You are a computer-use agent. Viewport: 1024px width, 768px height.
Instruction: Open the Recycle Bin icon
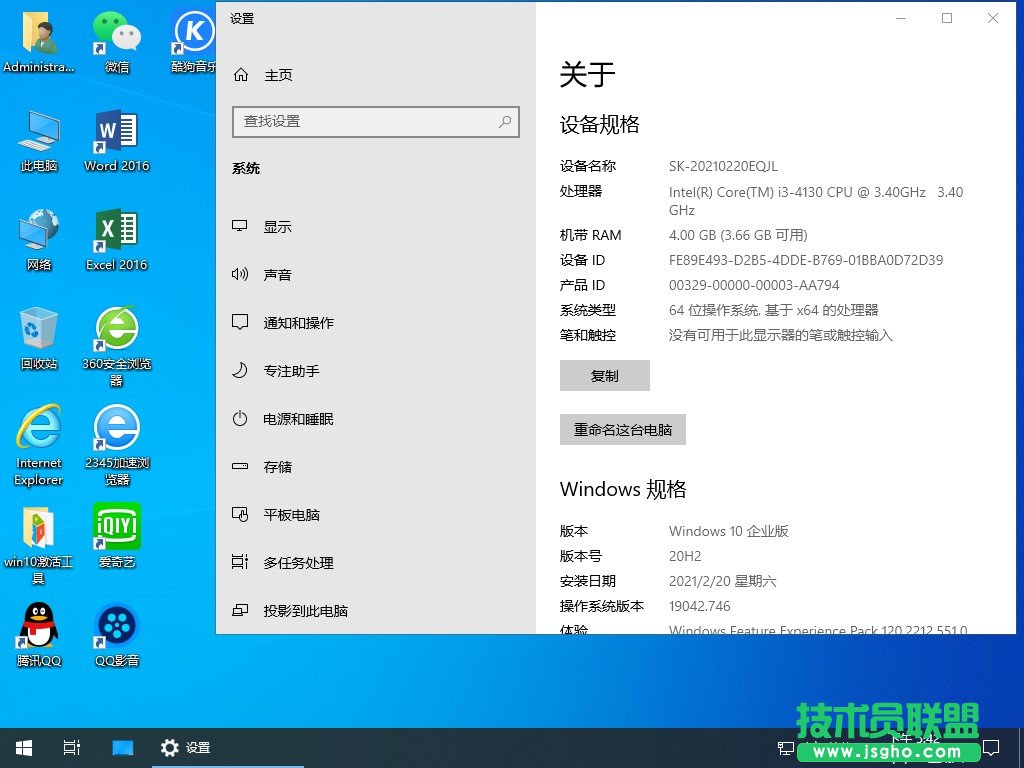(x=39, y=330)
